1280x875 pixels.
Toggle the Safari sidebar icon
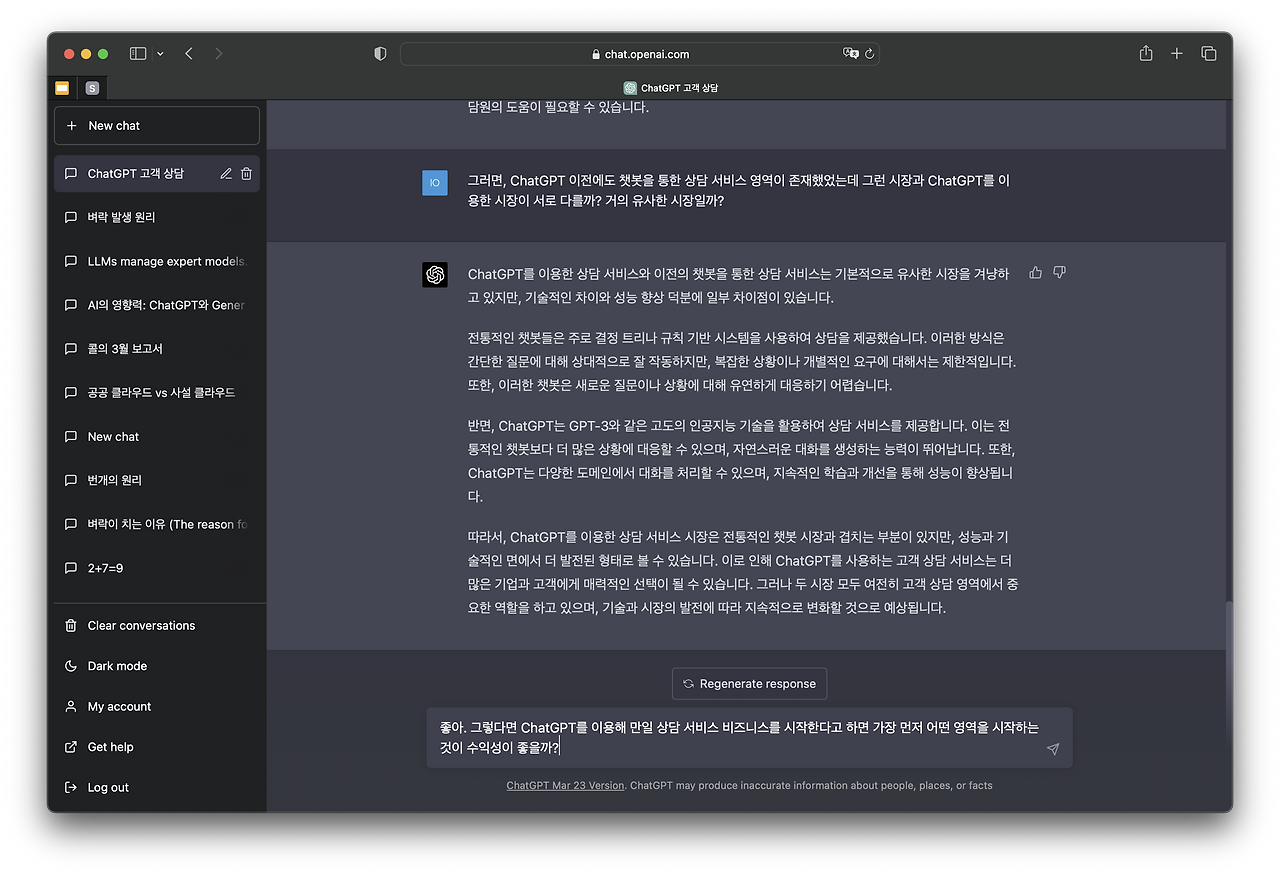click(137, 53)
